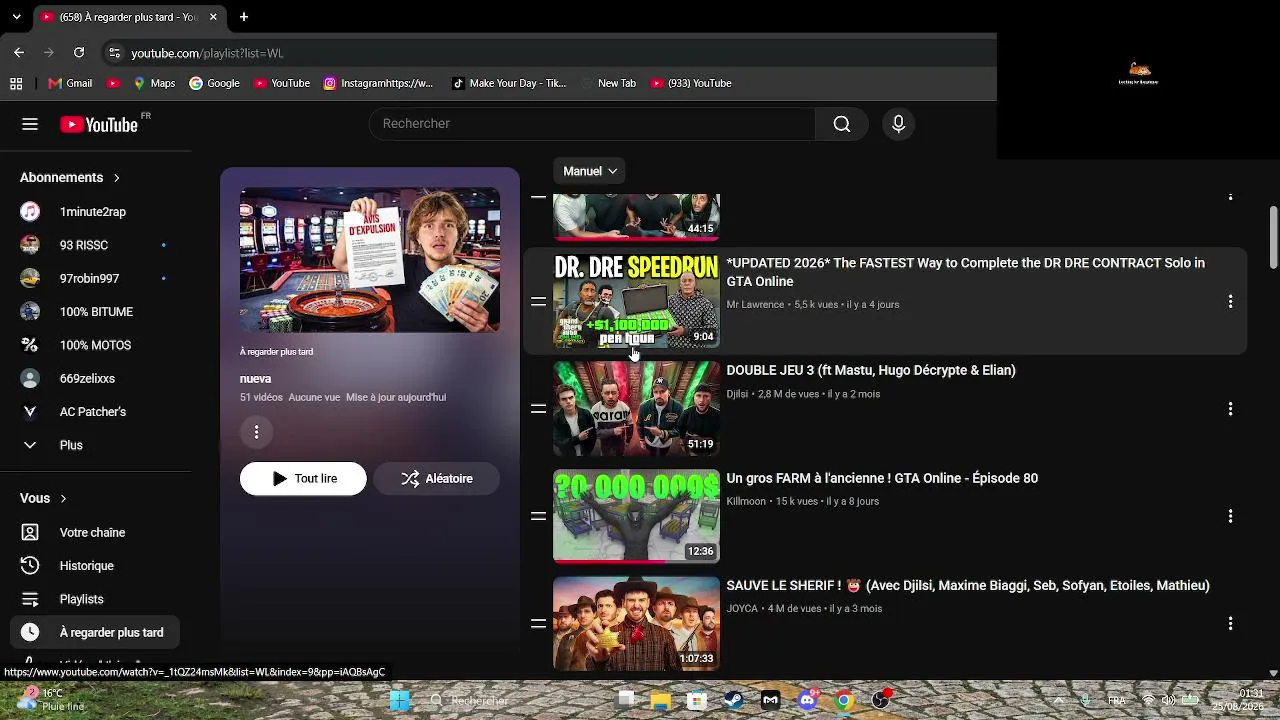This screenshot has width=1280, height=720.
Task: Open the playlist three-dot options menu
Action: click(x=257, y=432)
